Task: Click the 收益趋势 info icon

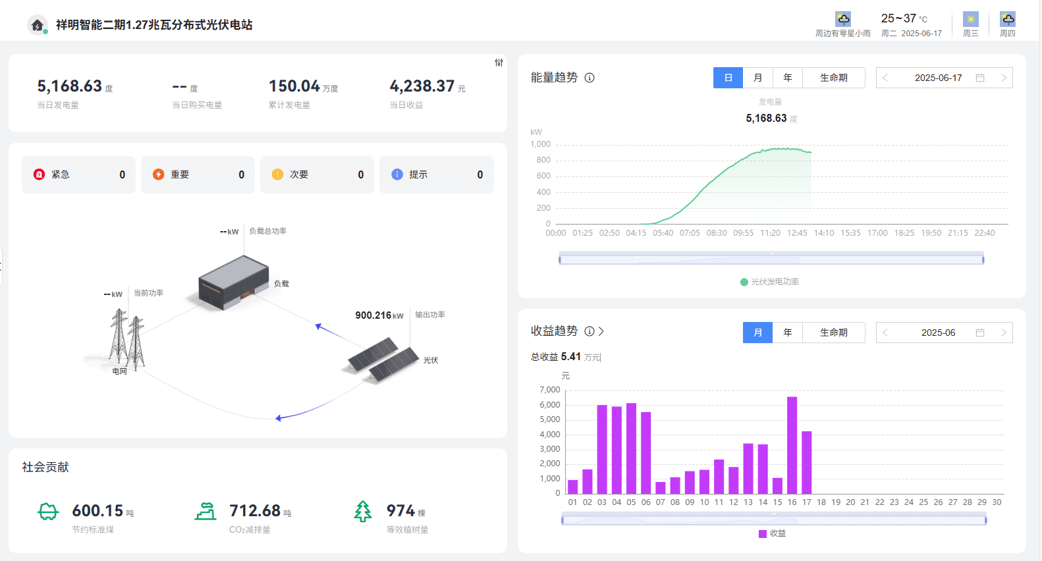Action: (589, 332)
